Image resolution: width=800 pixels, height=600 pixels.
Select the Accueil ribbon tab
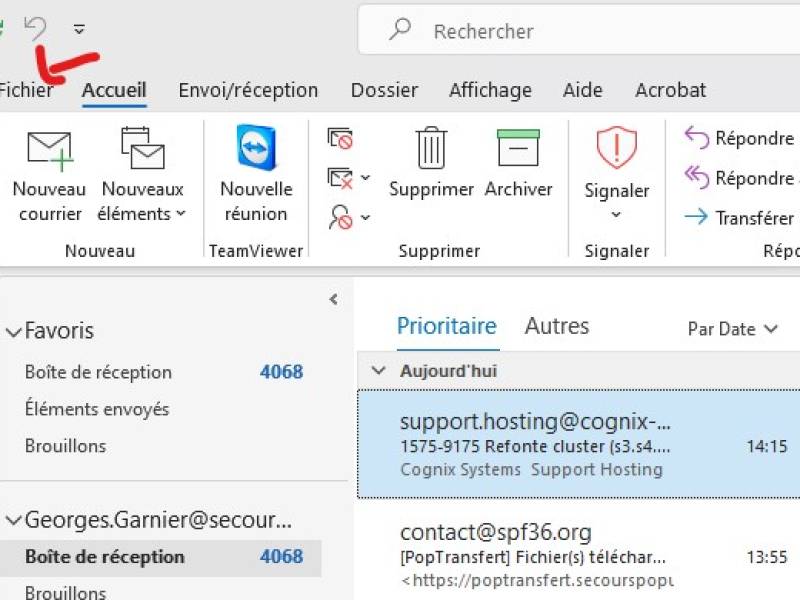pos(114,90)
